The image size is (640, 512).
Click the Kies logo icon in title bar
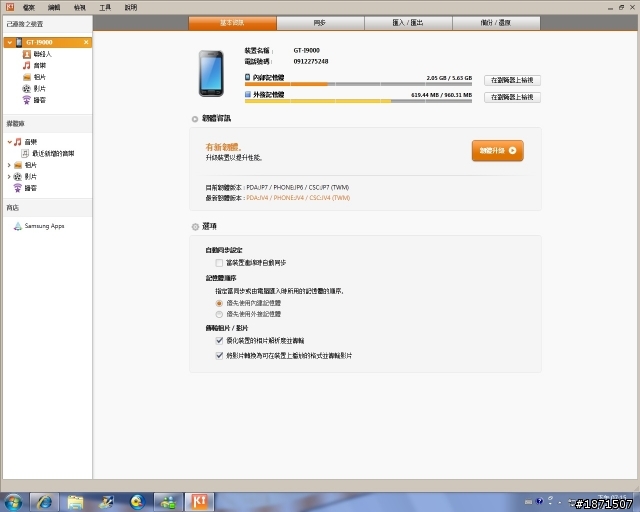tap(10, 7)
